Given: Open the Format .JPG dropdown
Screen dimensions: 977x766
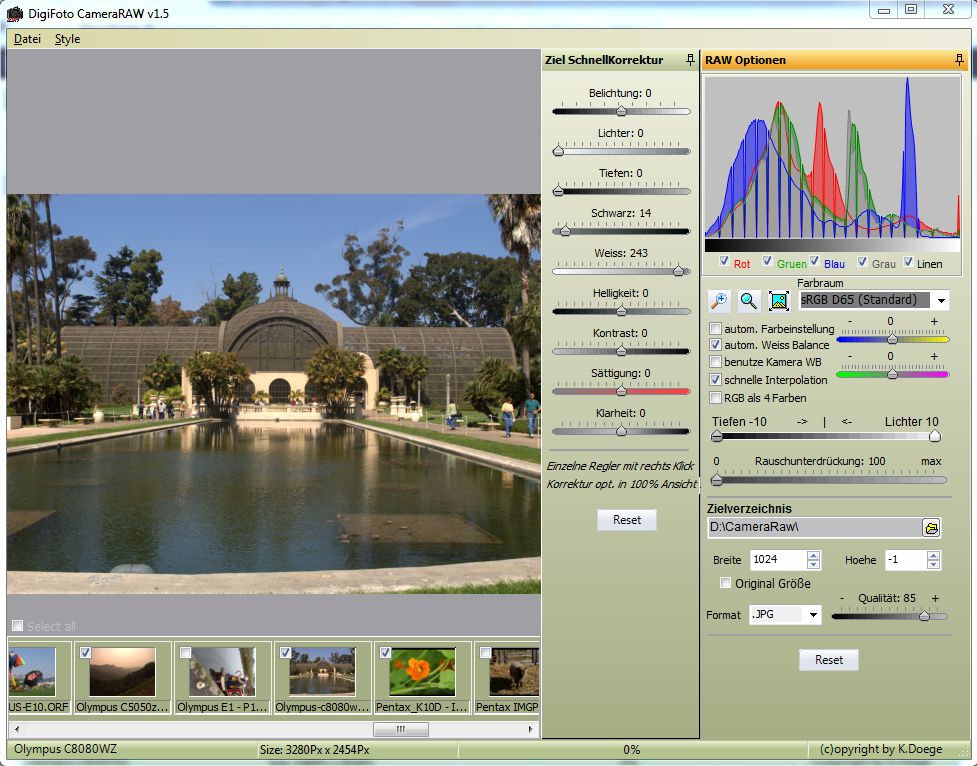Looking at the screenshot, I should point(813,615).
